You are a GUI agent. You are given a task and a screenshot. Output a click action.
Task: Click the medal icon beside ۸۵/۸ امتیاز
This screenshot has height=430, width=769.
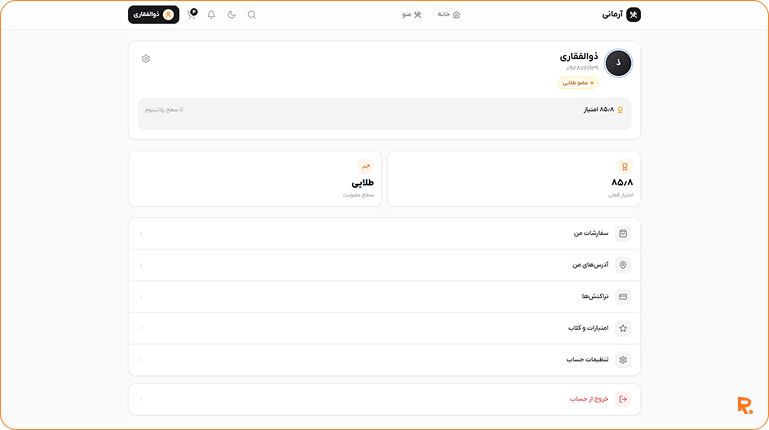point(620,110)
